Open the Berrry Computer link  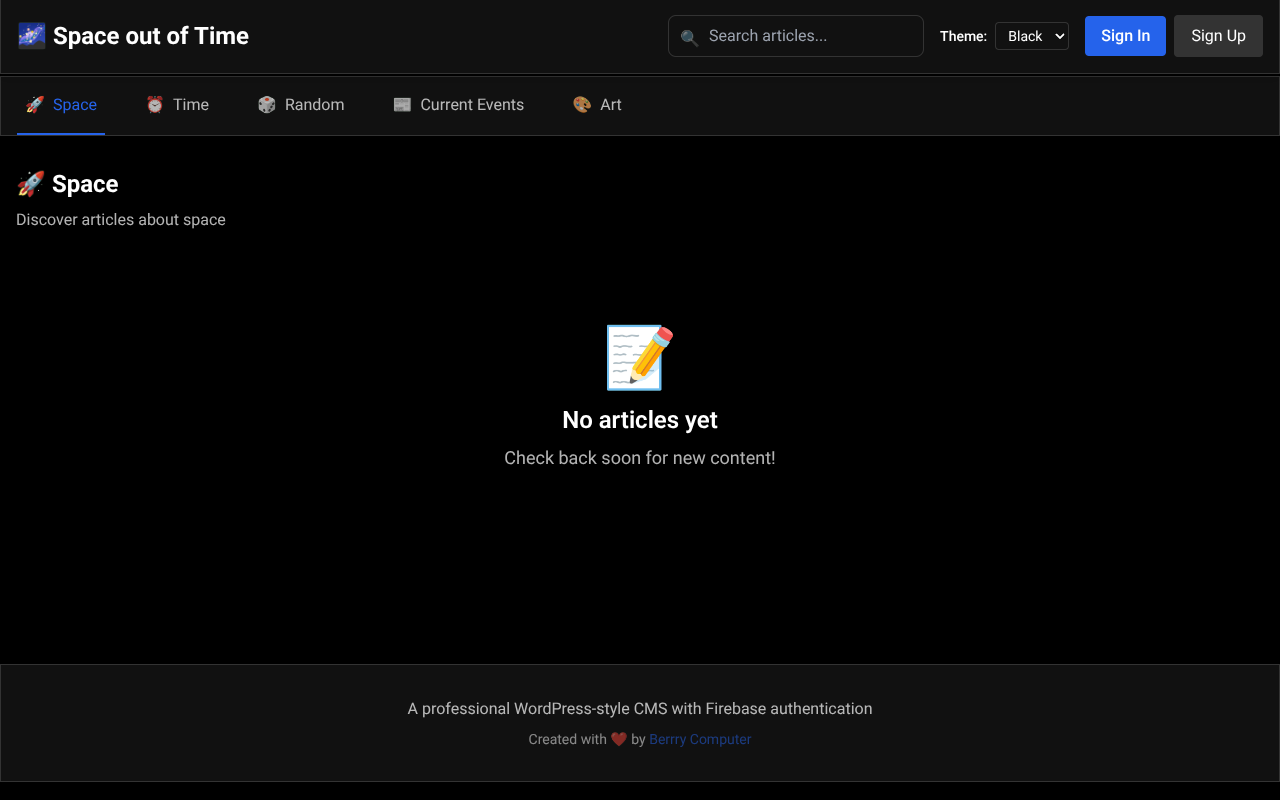tap(700, 739)
